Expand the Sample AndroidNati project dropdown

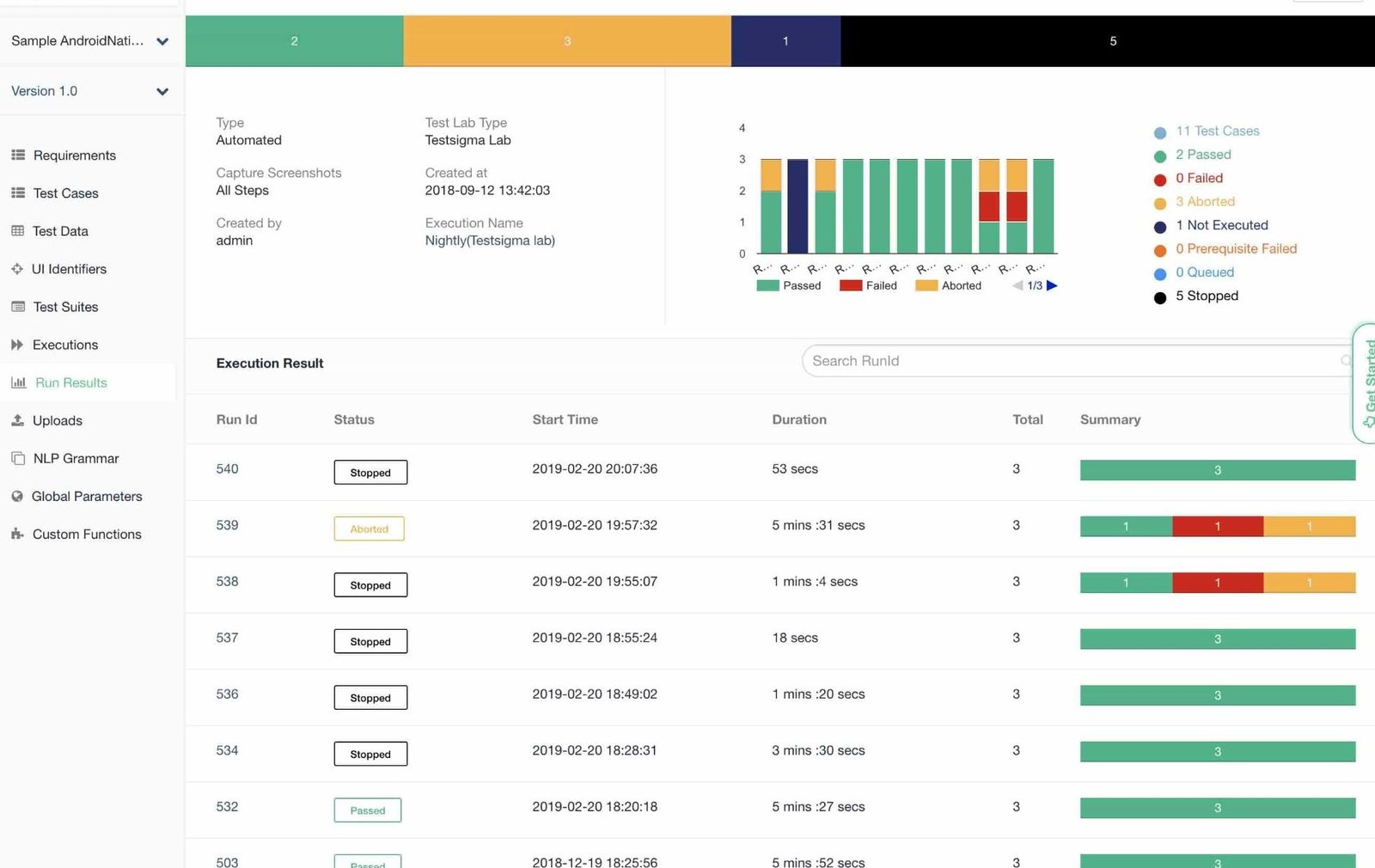point(162,40)
